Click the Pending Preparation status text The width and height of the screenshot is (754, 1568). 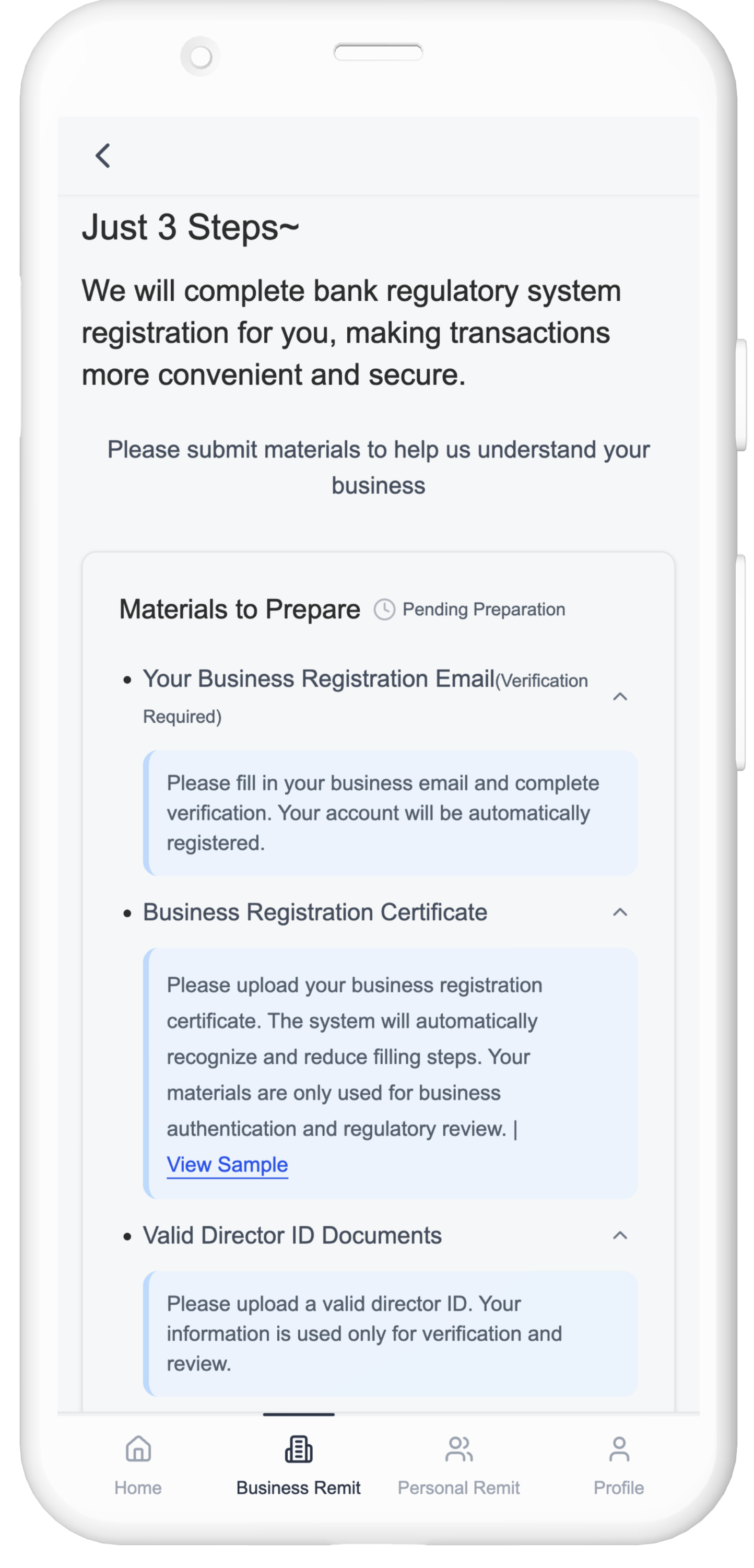[x=484, y=610]
